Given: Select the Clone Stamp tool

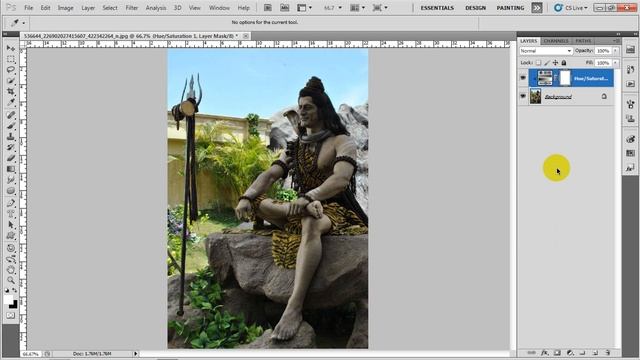Looking at the screenshot, I should coord(11,137).
